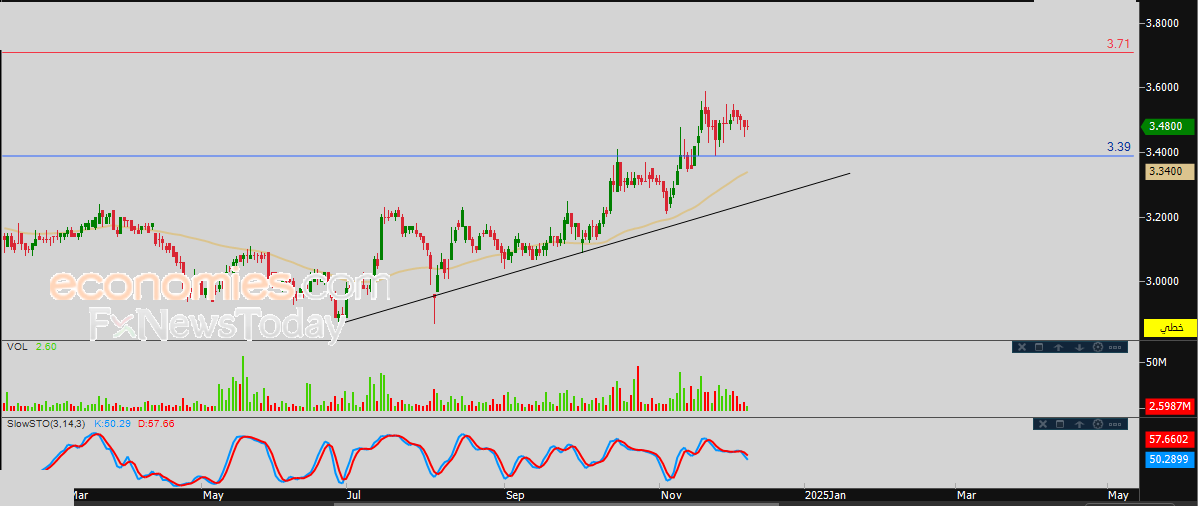Image resolution: width=1198 pixels, height=506 pixels.
Task: Open SlowSTO panel more-options menu
Action: [1115, 424]
